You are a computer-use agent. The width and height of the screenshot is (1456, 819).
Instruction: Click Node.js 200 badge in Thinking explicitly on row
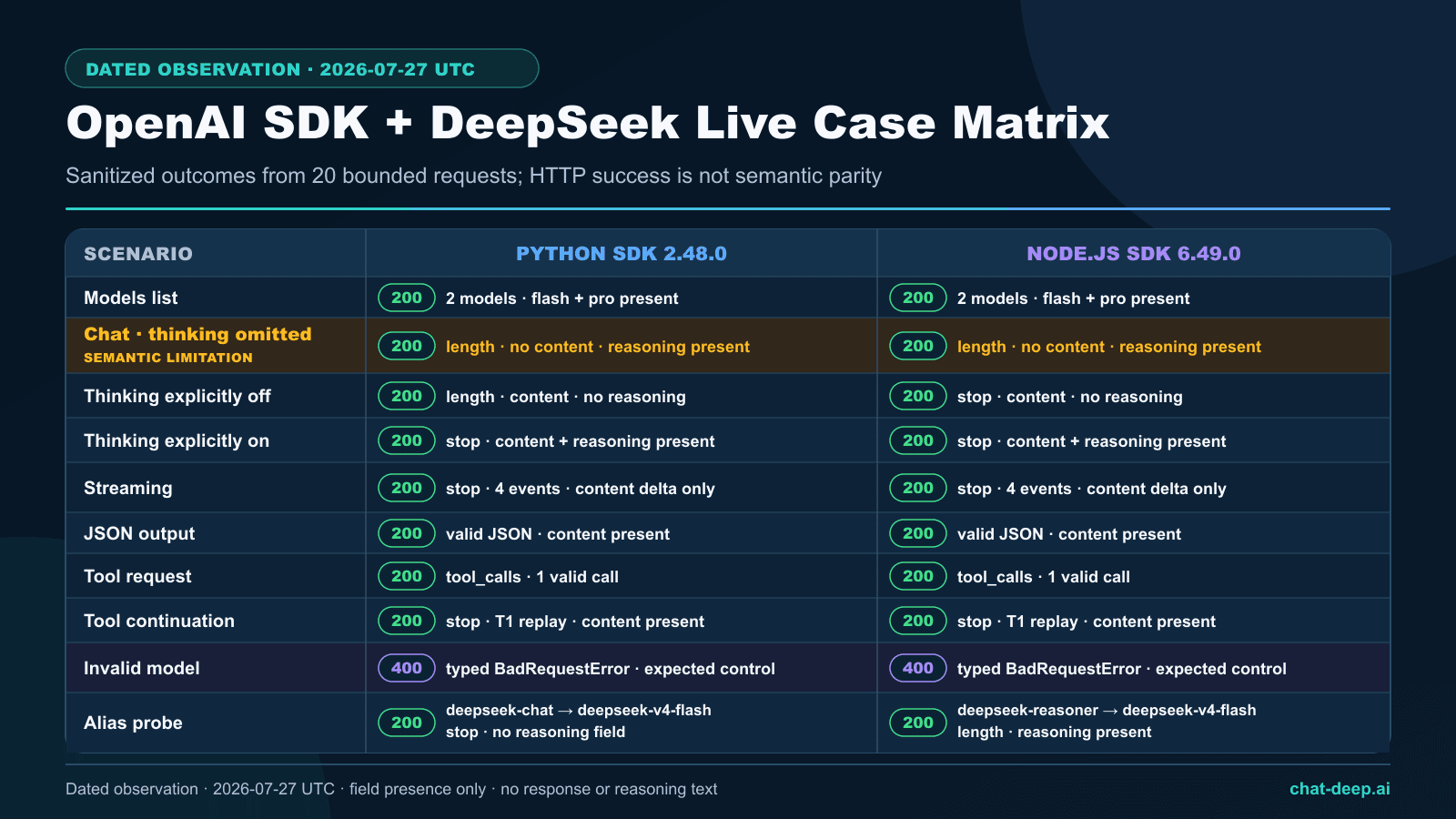coord(918,440)
